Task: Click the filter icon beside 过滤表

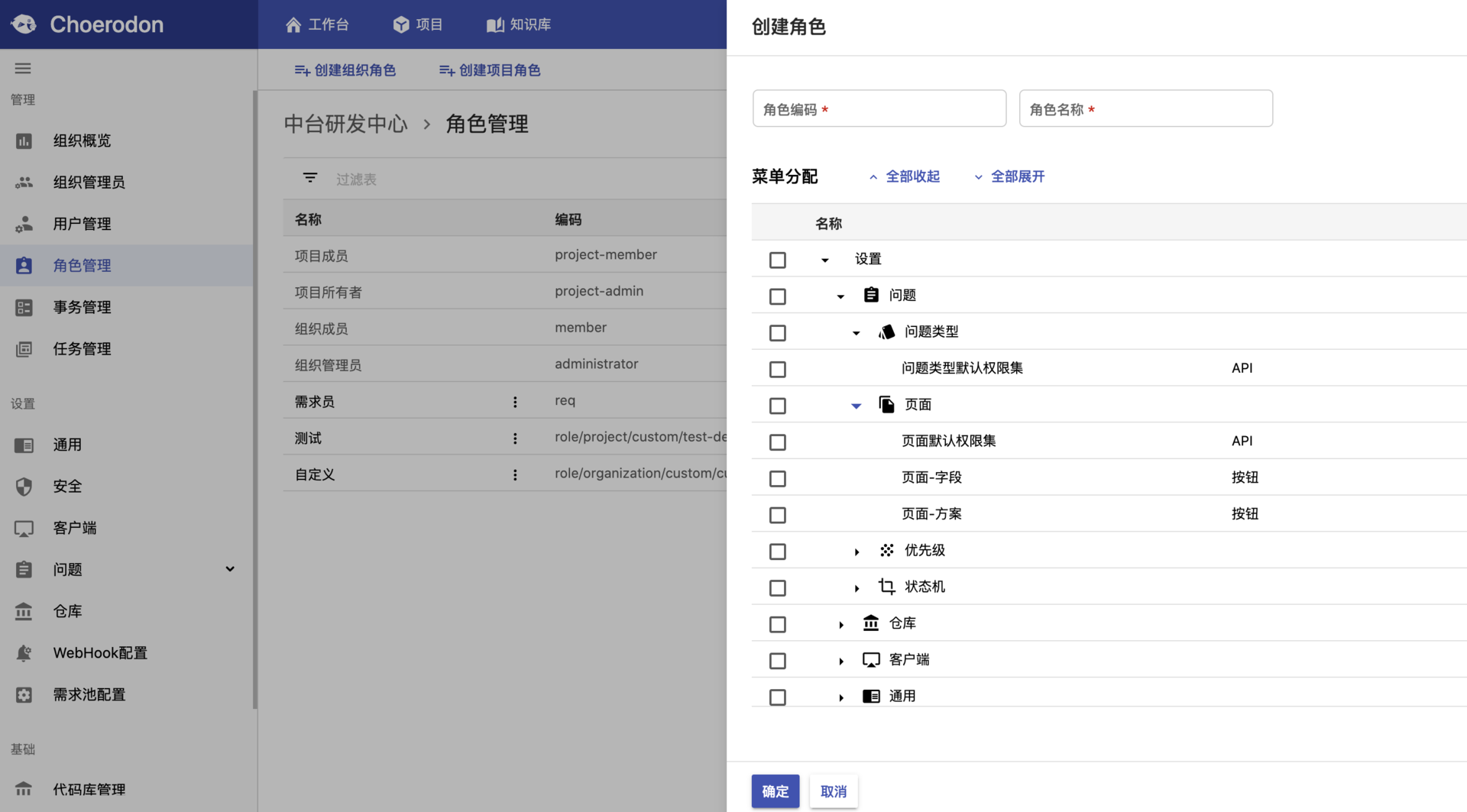Action: click(309, 177)
